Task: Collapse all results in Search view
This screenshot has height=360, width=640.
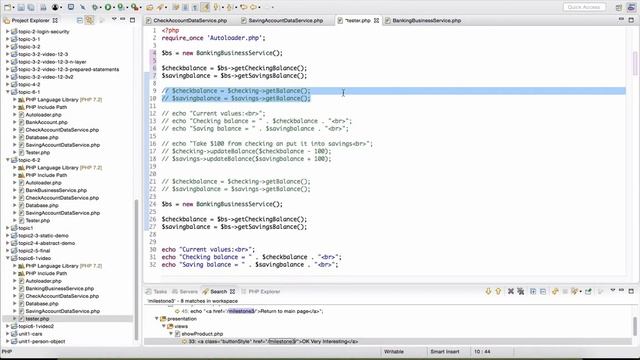Action: coord(543,291)
